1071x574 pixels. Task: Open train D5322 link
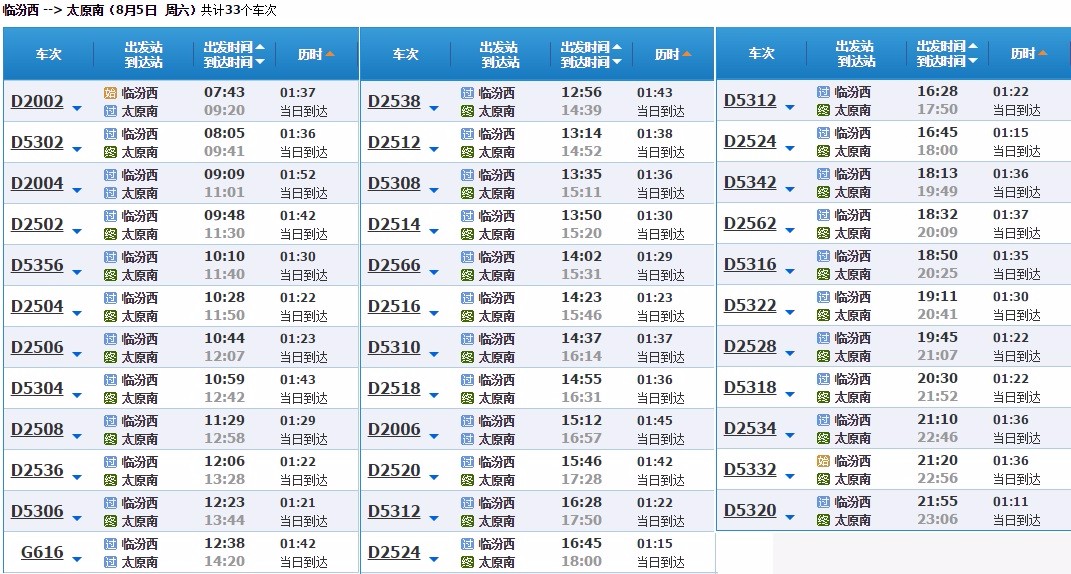750,305
